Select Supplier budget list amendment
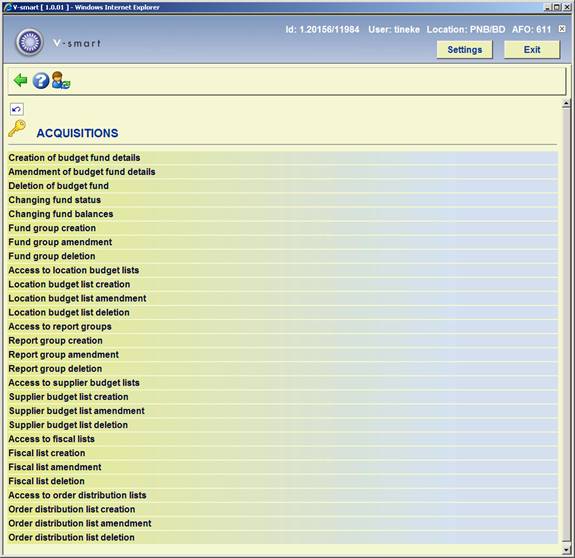The image size is (575, 558). coord(283,411)
